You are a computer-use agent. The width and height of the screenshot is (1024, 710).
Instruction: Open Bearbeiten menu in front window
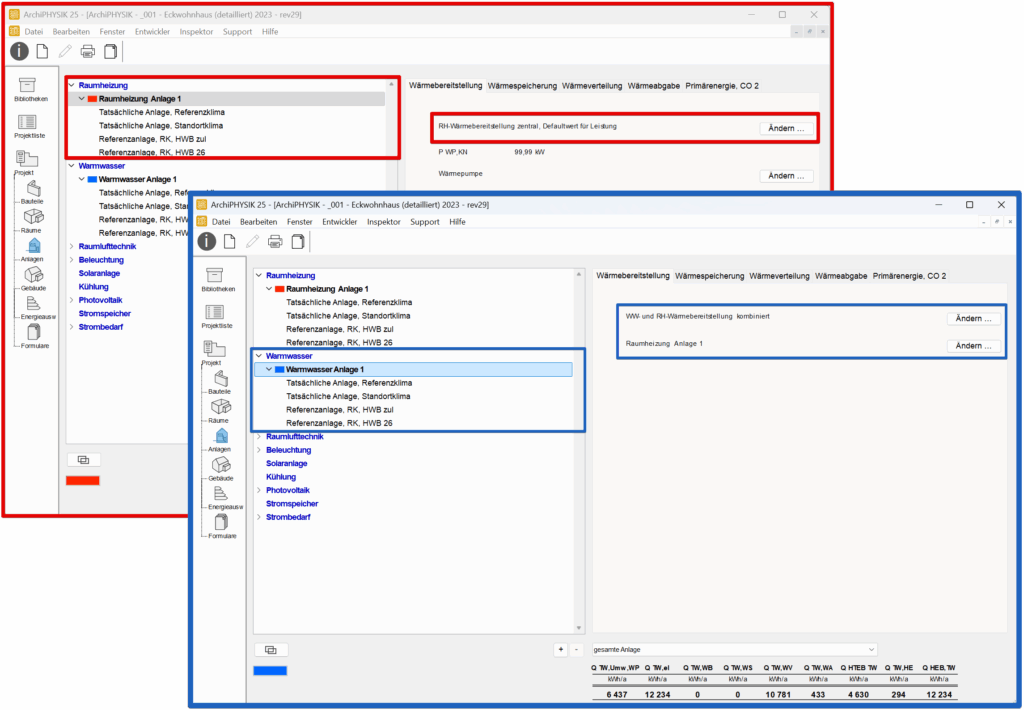[259, 222]
